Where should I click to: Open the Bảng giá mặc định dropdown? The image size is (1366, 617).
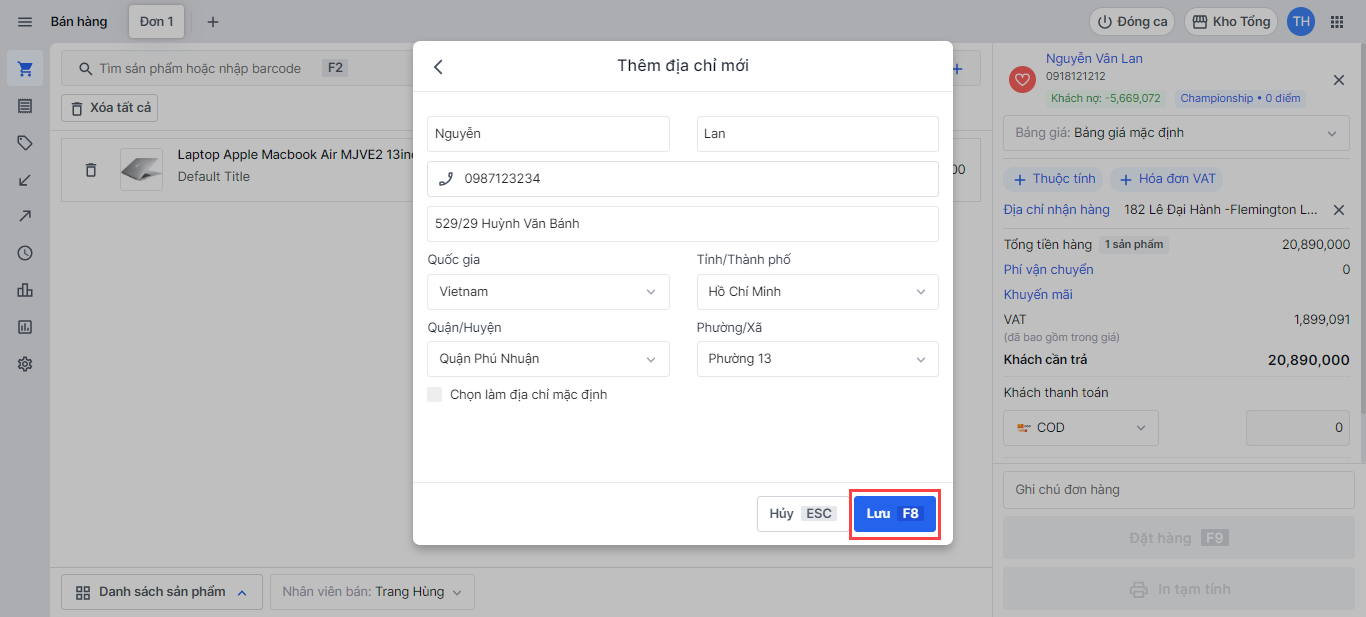pos(1176,133)
